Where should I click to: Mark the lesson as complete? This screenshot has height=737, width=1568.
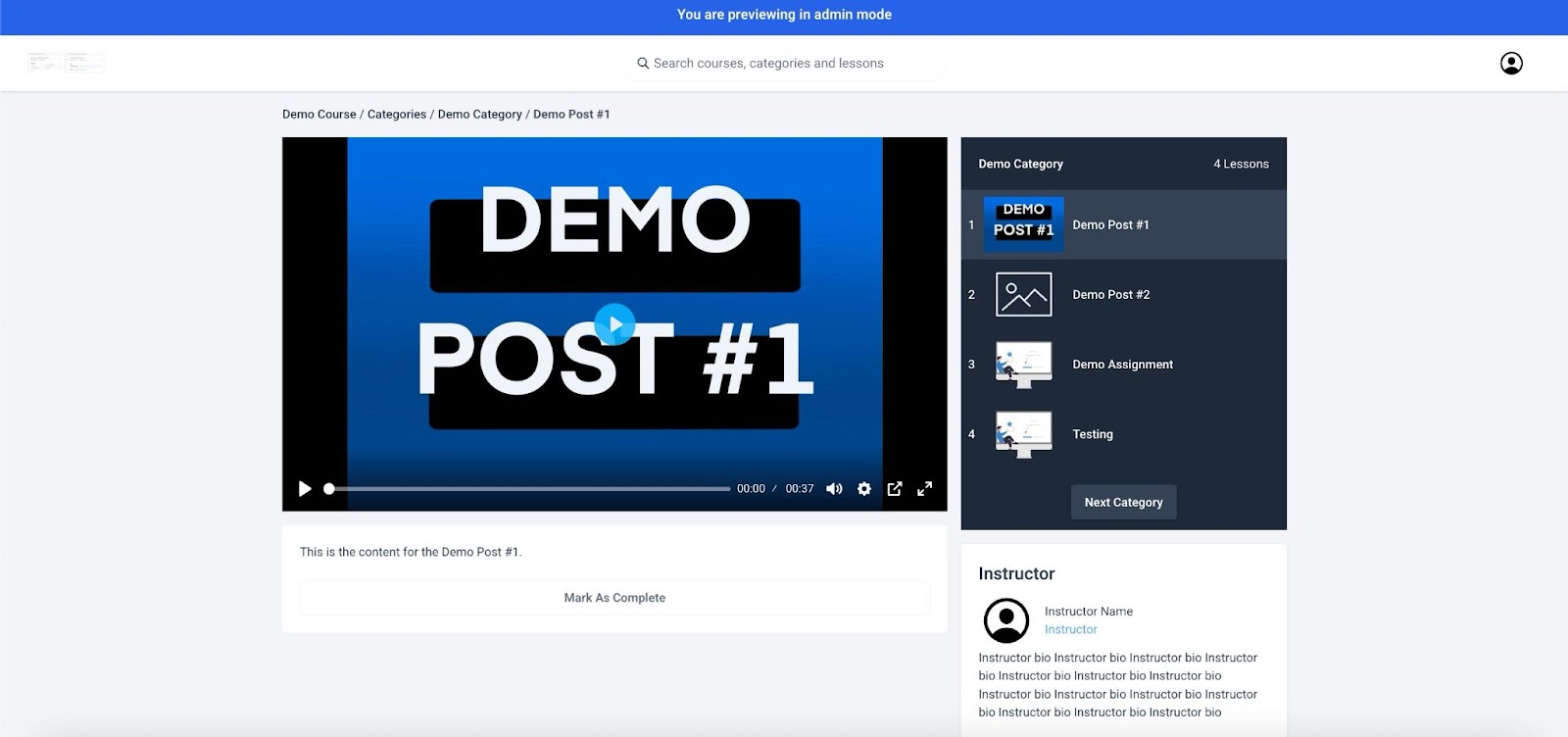pyautogui.click(x=614, y=598)
